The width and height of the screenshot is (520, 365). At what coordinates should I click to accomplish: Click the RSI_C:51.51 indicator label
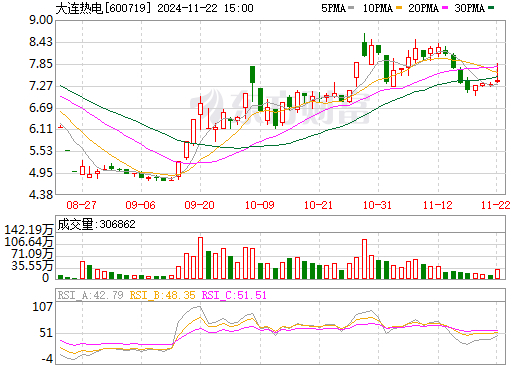pyautogui.click(x=234, y=295)
